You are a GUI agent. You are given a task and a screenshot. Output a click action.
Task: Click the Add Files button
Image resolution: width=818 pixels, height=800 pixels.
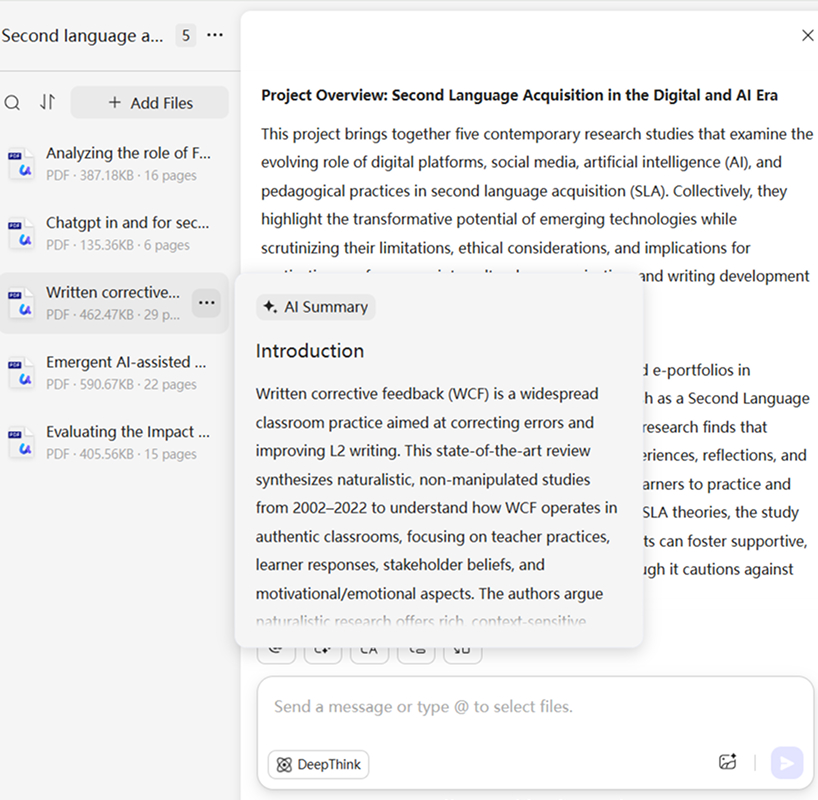150,103
